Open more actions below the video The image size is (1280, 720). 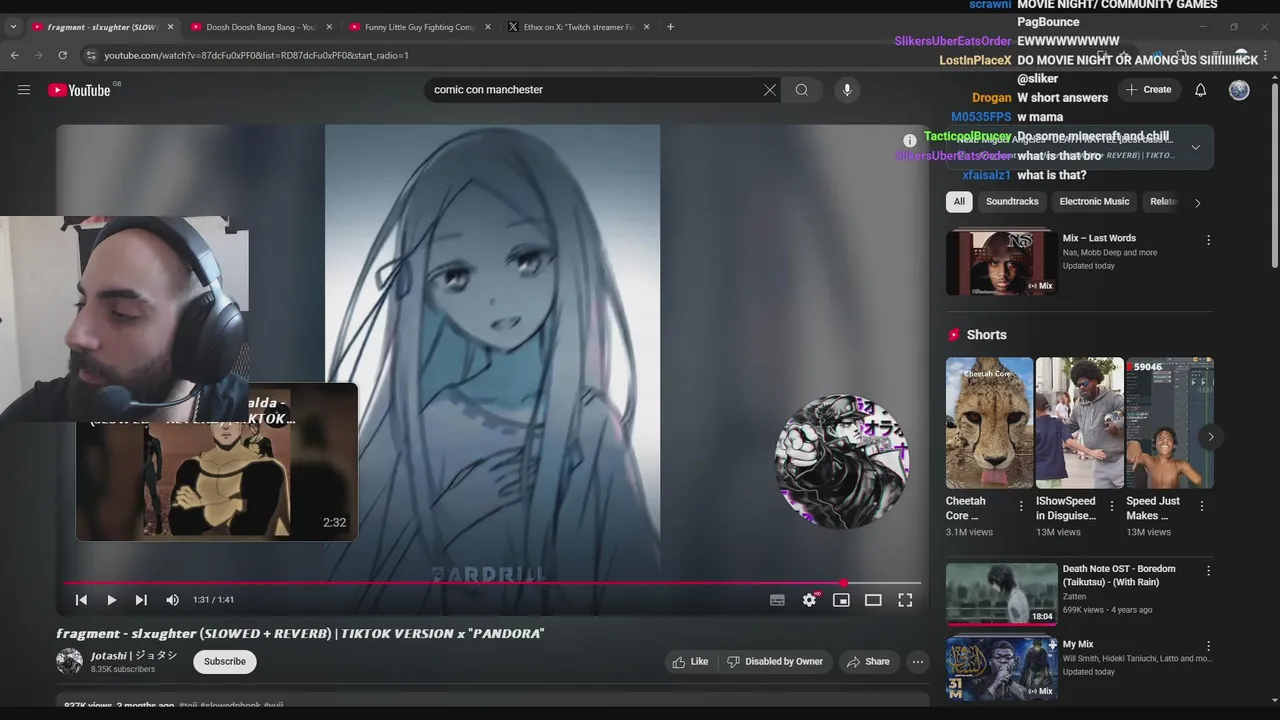(918, 662)
